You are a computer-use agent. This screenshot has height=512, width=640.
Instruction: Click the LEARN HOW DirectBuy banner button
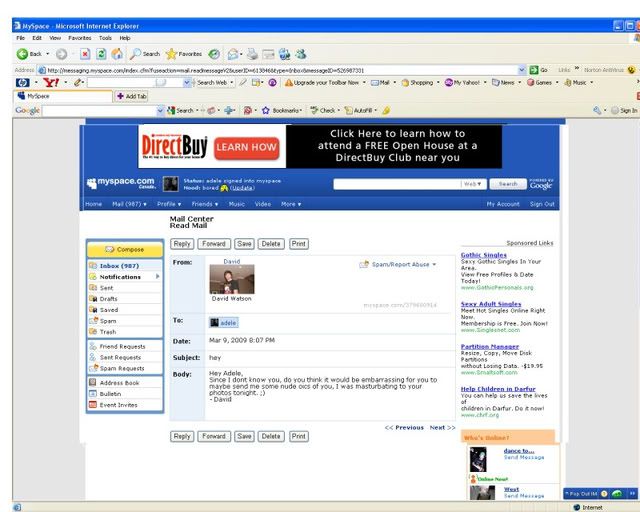(247, 147)
